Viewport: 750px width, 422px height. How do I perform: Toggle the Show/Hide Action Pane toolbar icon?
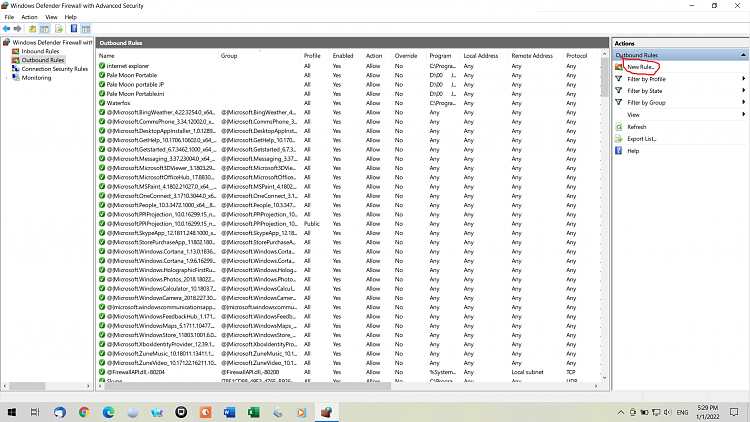tap(86, 29)
